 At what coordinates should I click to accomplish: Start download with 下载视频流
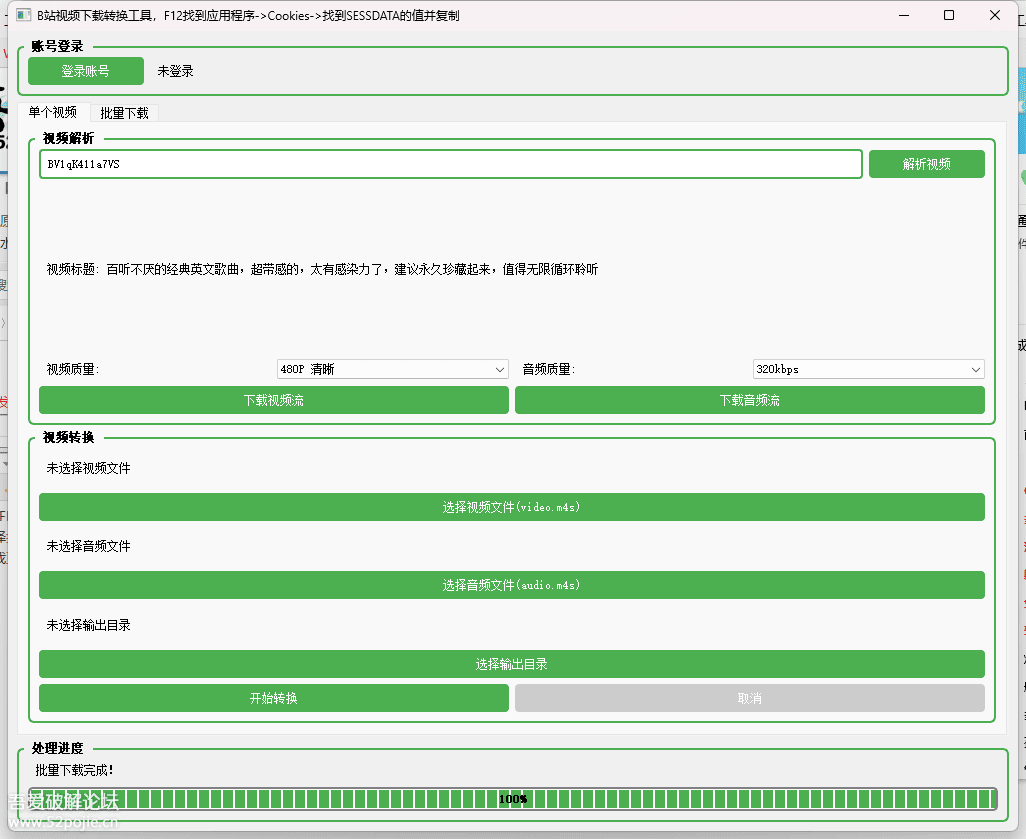273,400
